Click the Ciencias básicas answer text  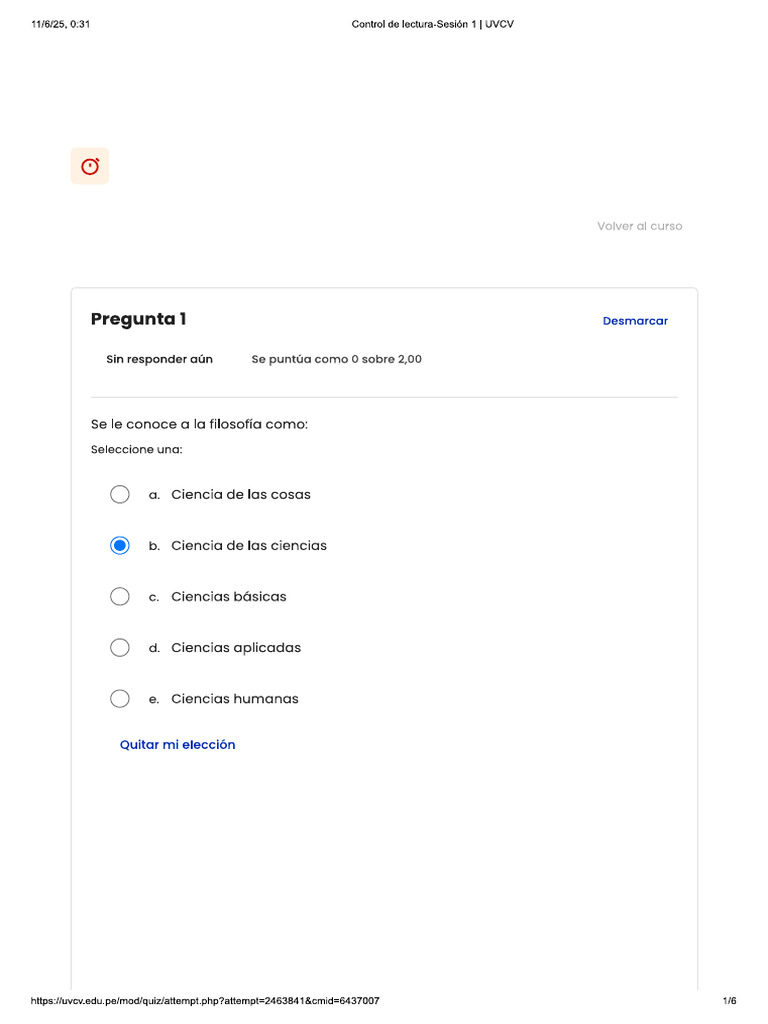[229, 597]
